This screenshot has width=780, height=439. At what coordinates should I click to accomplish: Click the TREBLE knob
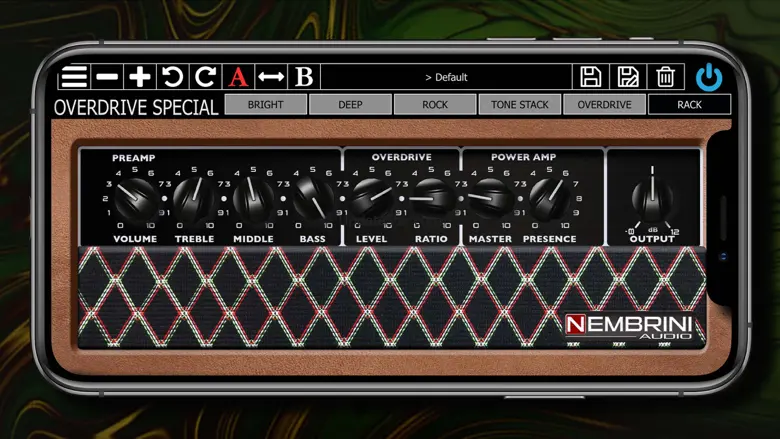(x=194, y=199)
